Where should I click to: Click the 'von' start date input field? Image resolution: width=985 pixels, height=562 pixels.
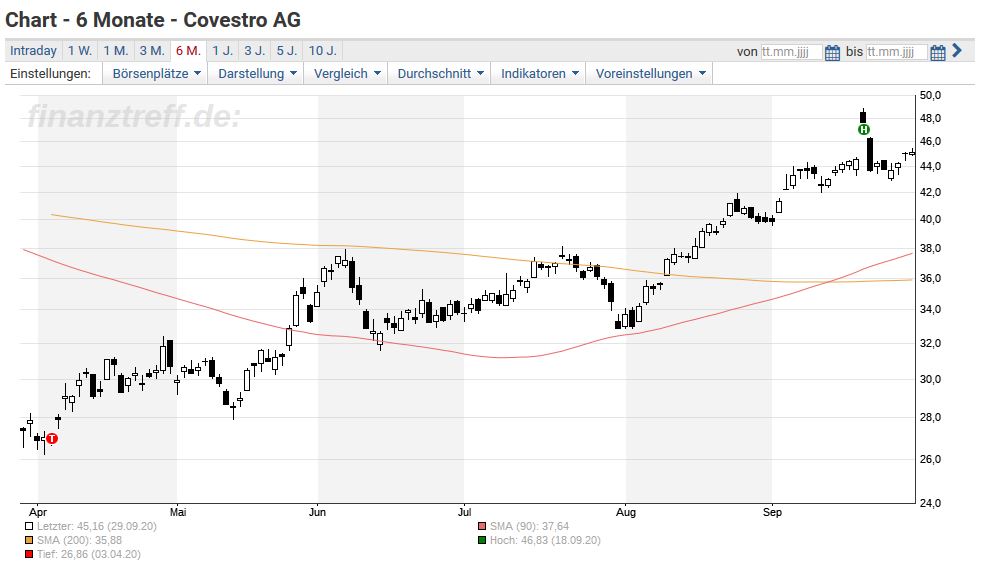791,52
